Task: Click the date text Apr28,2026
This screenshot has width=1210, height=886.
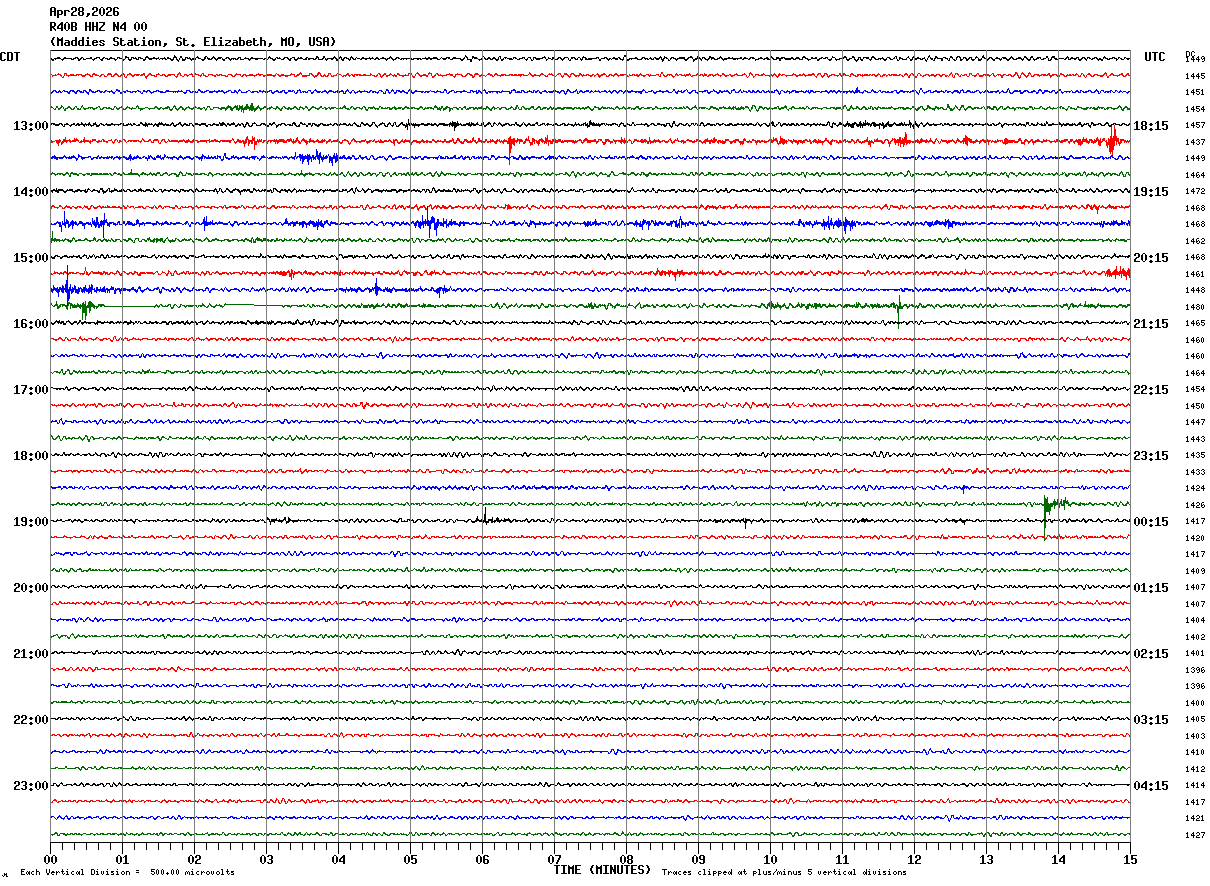Action: [x=84, y=12]
